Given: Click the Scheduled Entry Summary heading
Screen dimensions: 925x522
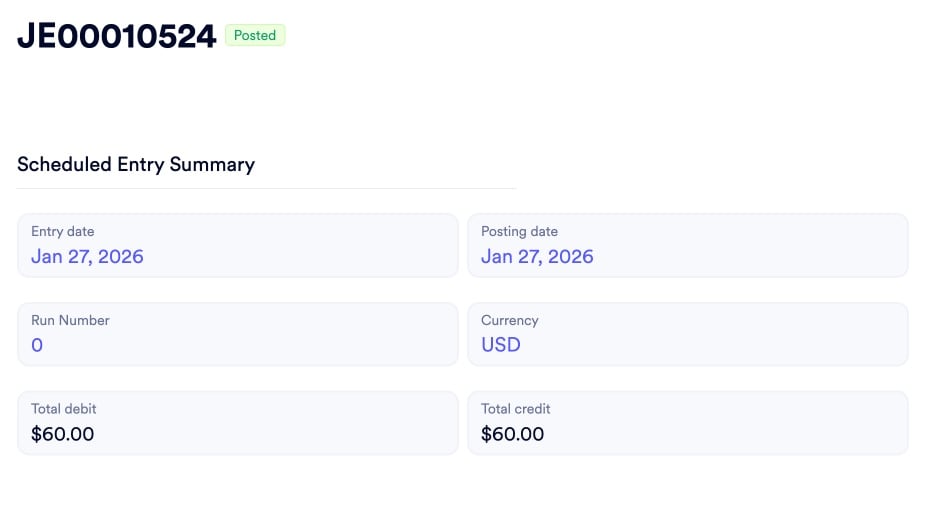Looking at the screenshot, I should coord(136,164).
